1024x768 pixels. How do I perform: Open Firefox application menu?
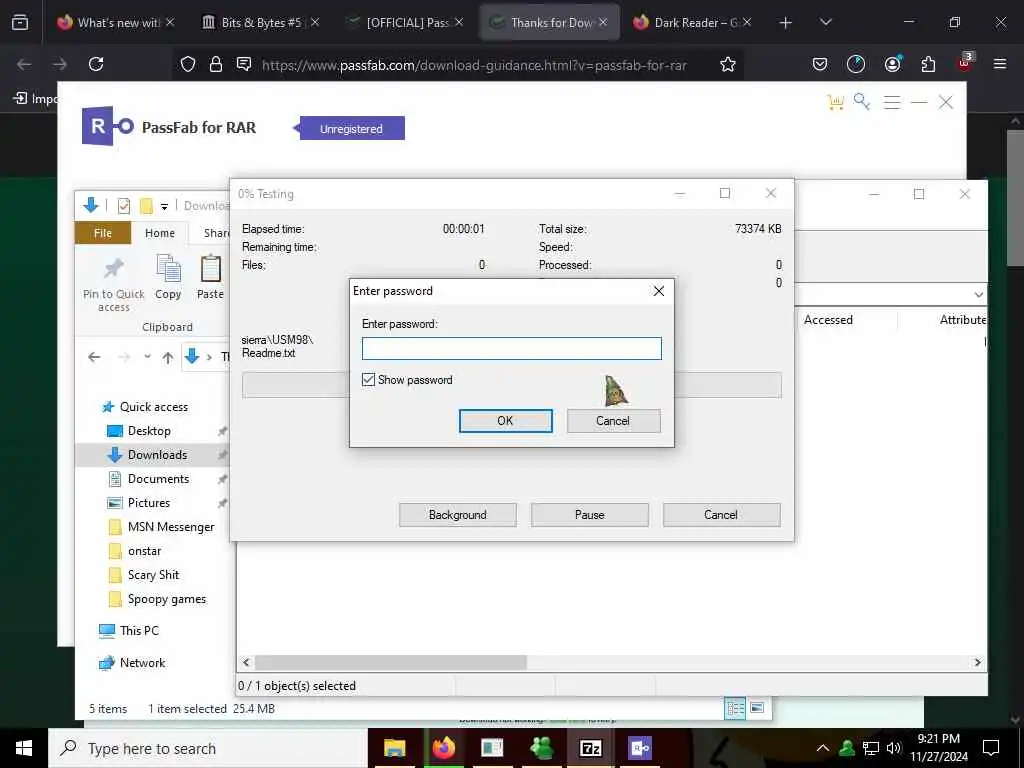tap(1000, 64)
